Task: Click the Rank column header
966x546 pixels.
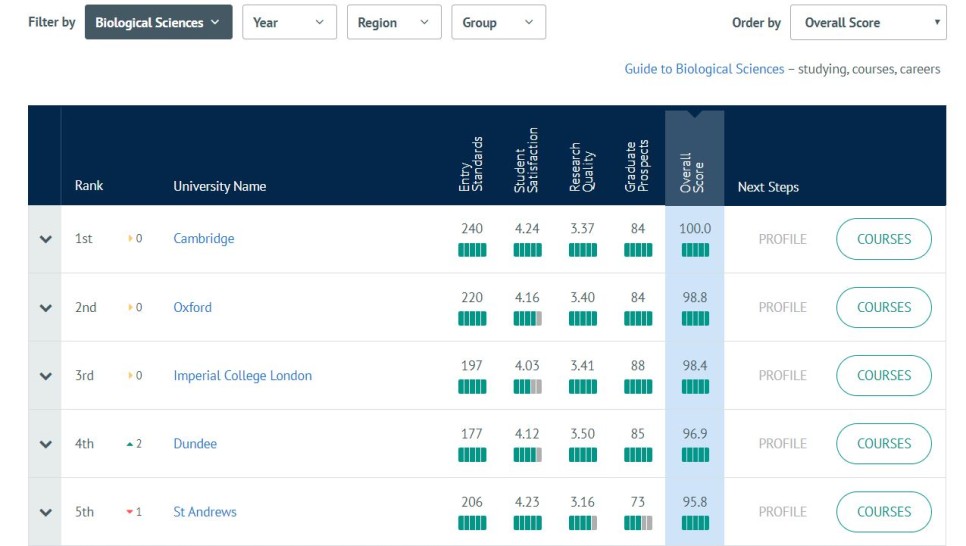Action: 89,185
